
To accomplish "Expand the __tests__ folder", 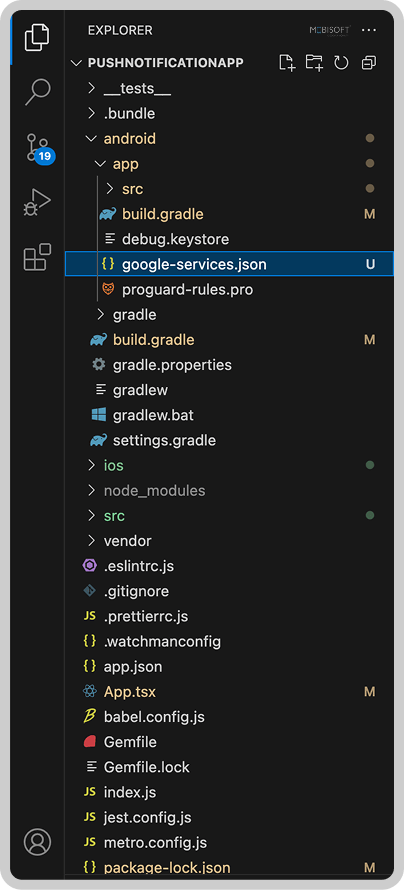I will click(91, 89).
